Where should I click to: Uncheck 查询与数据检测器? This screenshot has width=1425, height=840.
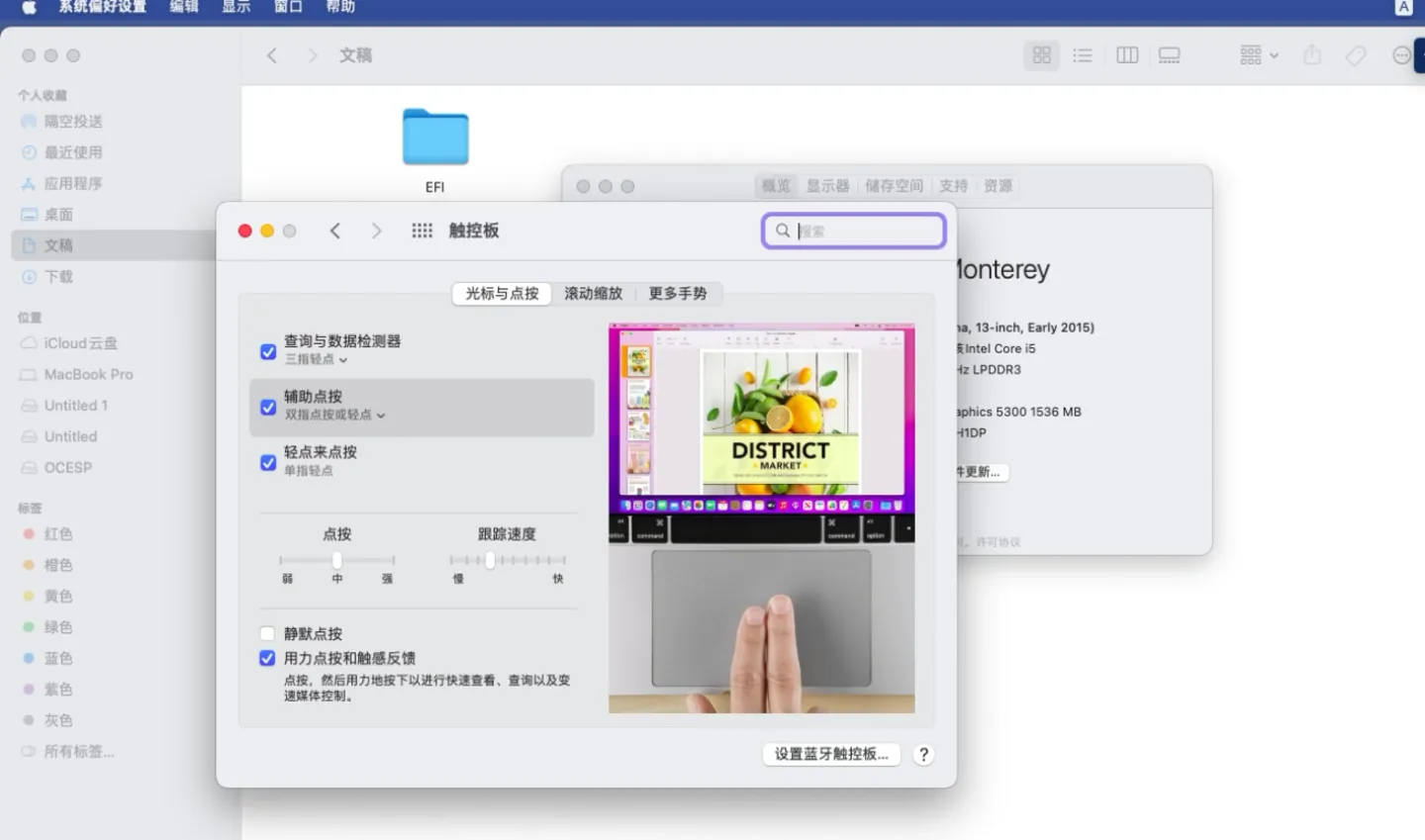point(267,351)
